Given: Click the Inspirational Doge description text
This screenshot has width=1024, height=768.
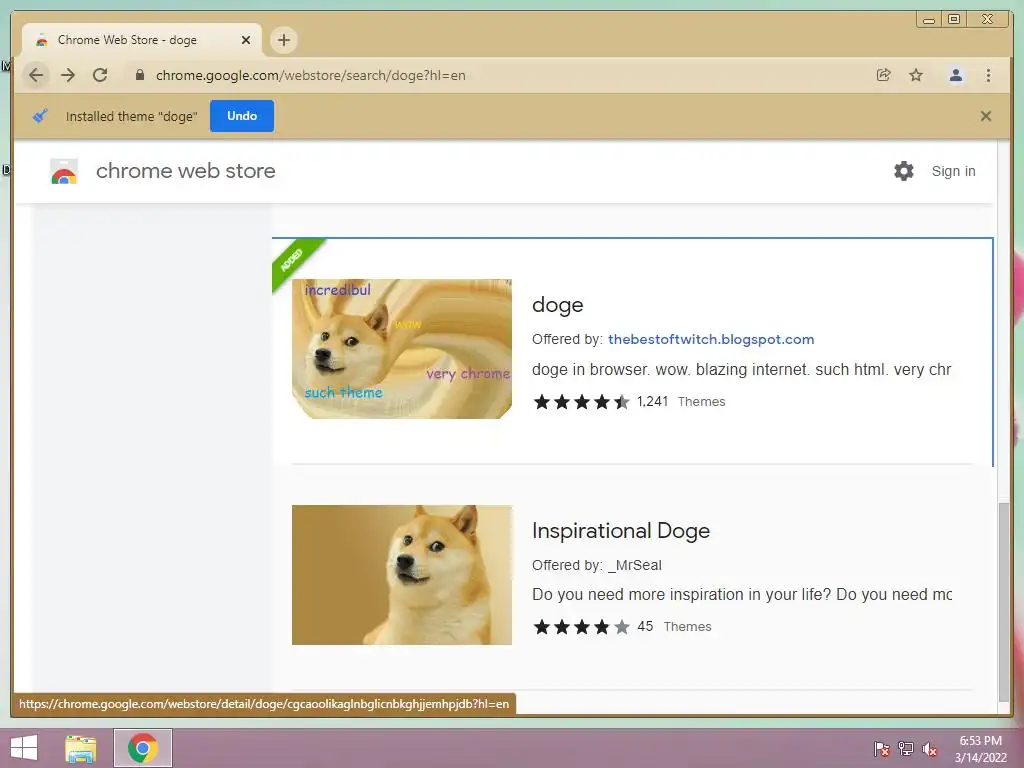Looking at the screenshot, I should click(x=741, y=595).
